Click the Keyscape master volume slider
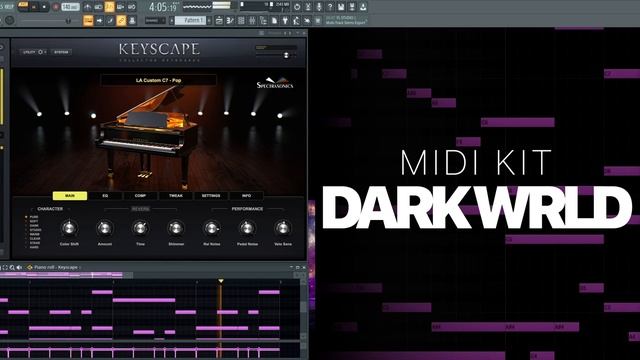 pyautogui.click(x=276, y=55)
